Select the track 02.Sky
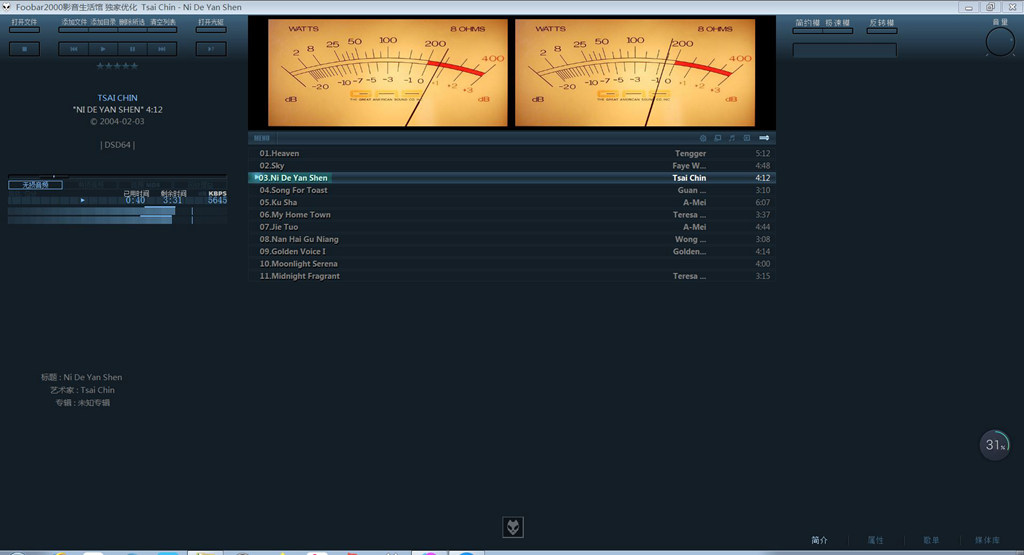The width and height of the screenshot is (1024, 555). click(x=512, y=166)
